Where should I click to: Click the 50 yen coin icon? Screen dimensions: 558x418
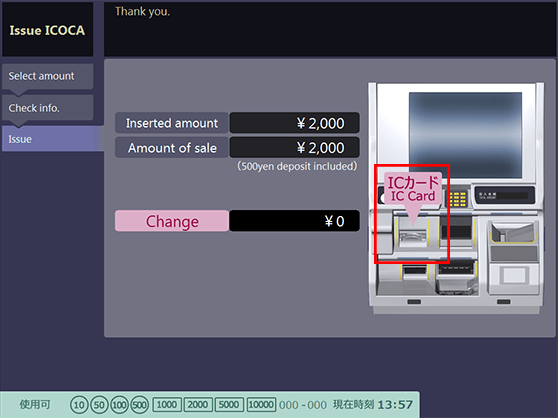click(99, 405)
